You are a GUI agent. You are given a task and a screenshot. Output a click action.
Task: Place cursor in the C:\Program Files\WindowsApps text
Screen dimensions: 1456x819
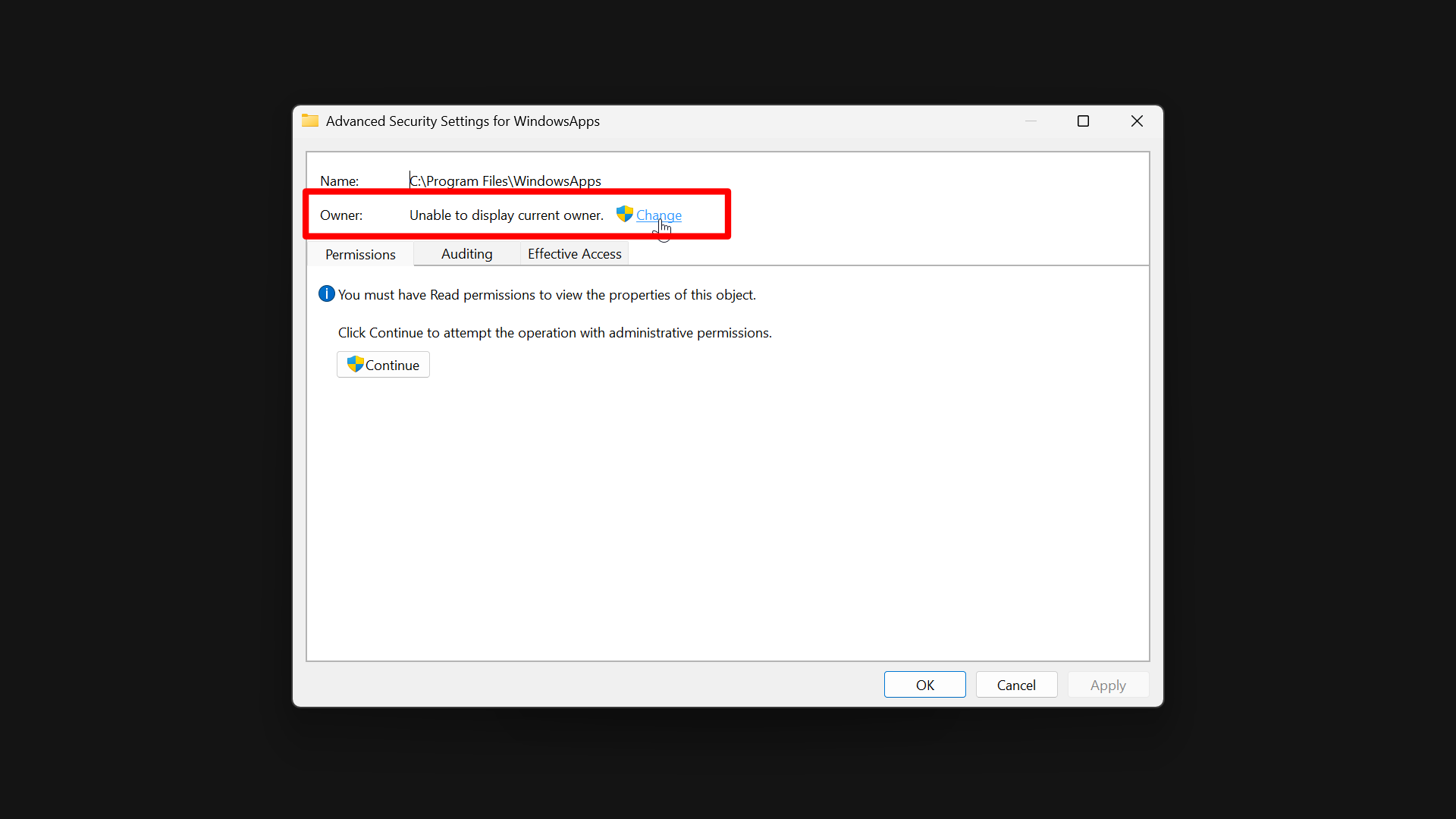coord(504,180)
